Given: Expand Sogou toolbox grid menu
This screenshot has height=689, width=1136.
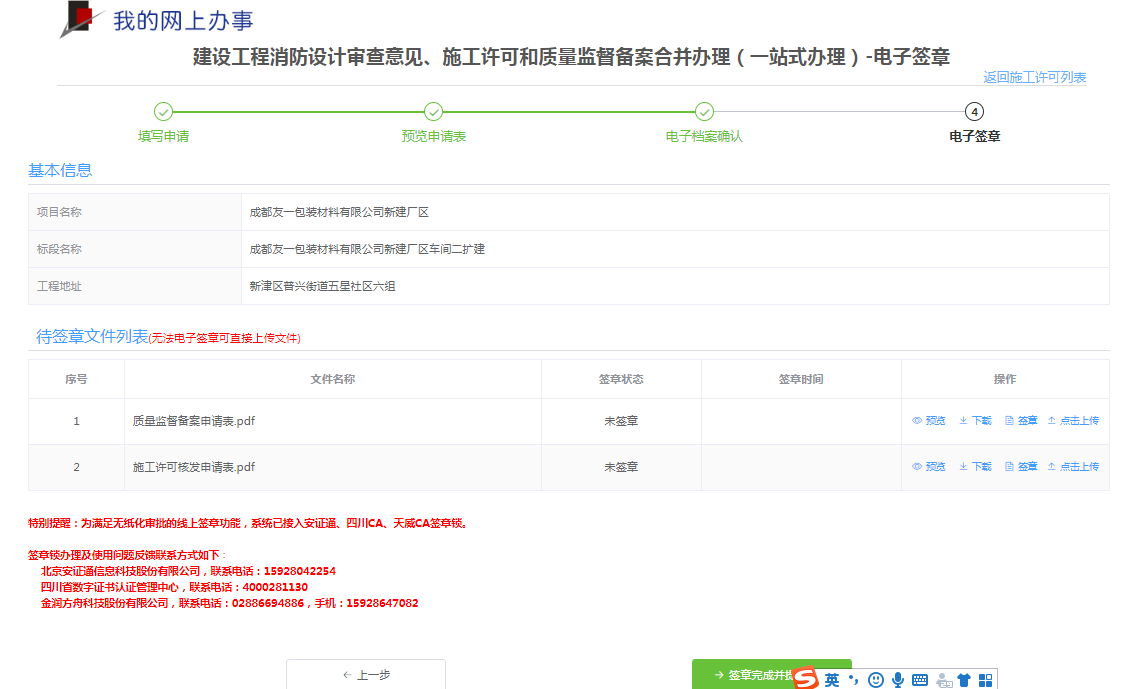Looking at the screenshot, I should 985,680.
